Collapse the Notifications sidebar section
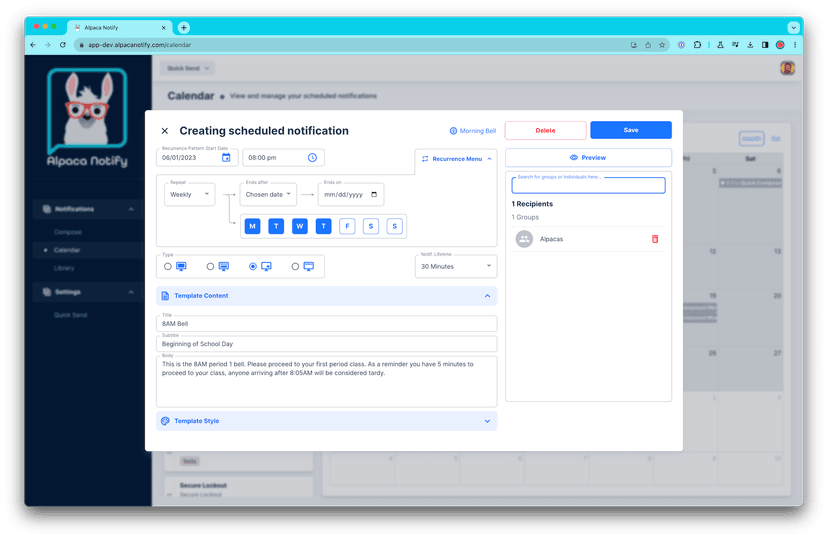 tap(131, 209)
